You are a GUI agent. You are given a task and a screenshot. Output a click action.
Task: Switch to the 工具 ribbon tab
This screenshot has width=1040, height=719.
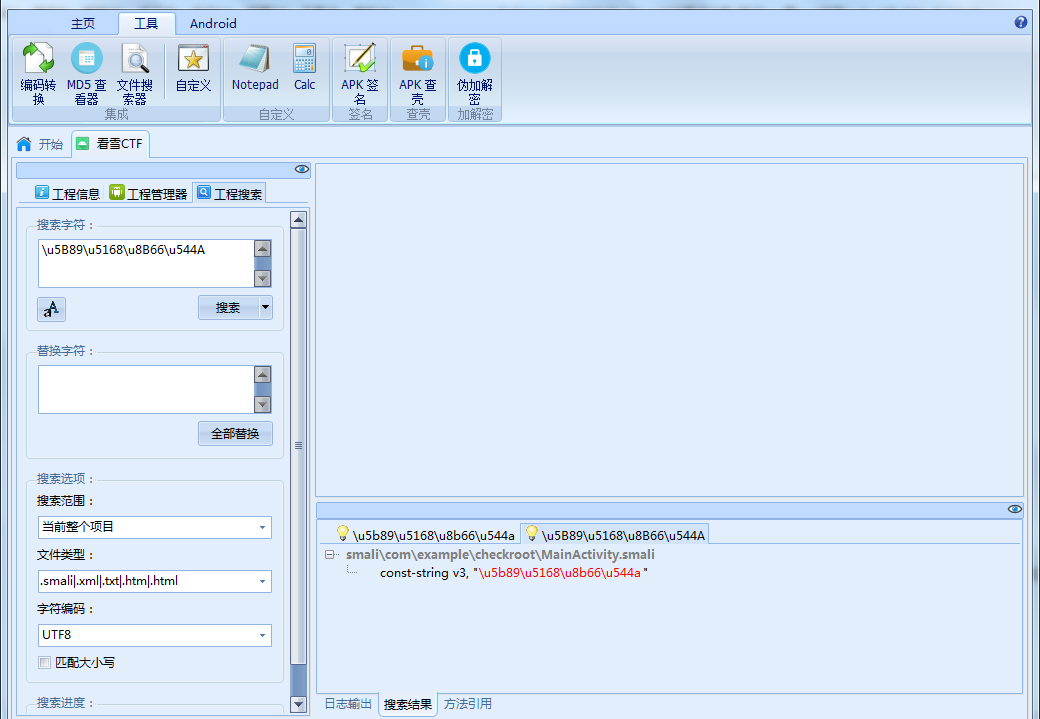(x=146, y=24)
